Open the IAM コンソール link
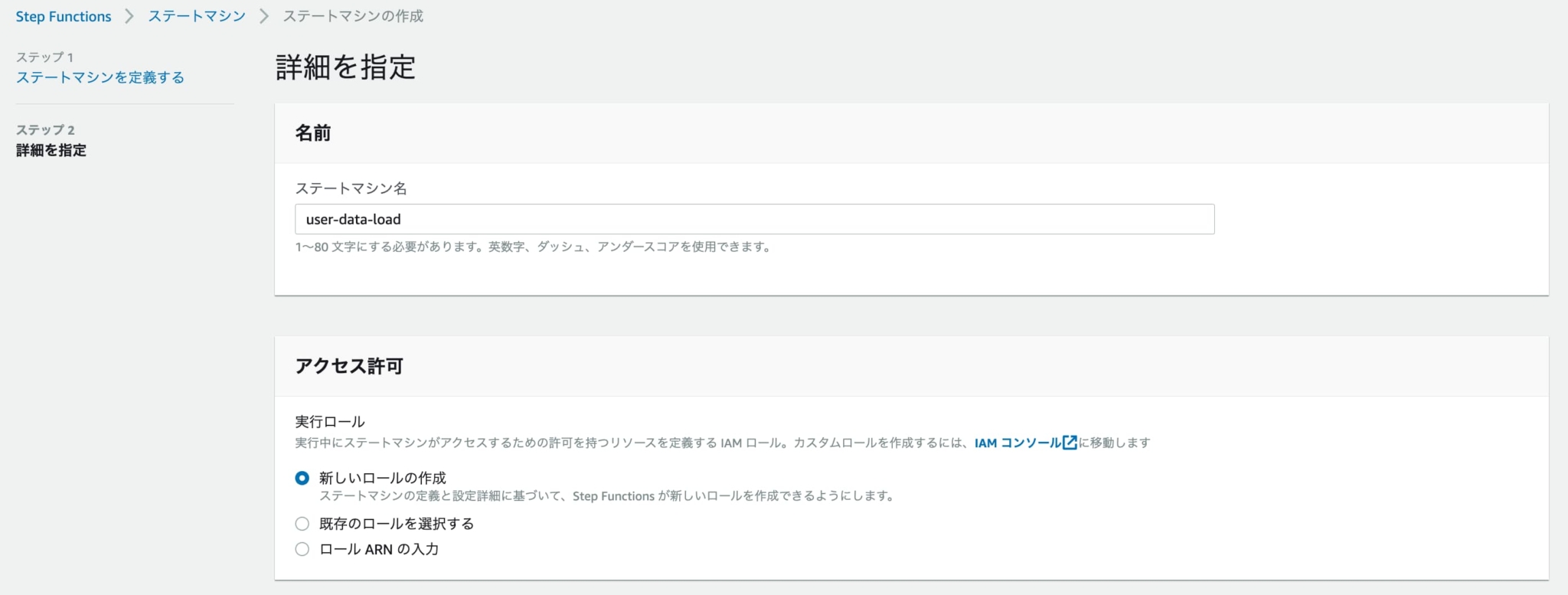 1018,443
